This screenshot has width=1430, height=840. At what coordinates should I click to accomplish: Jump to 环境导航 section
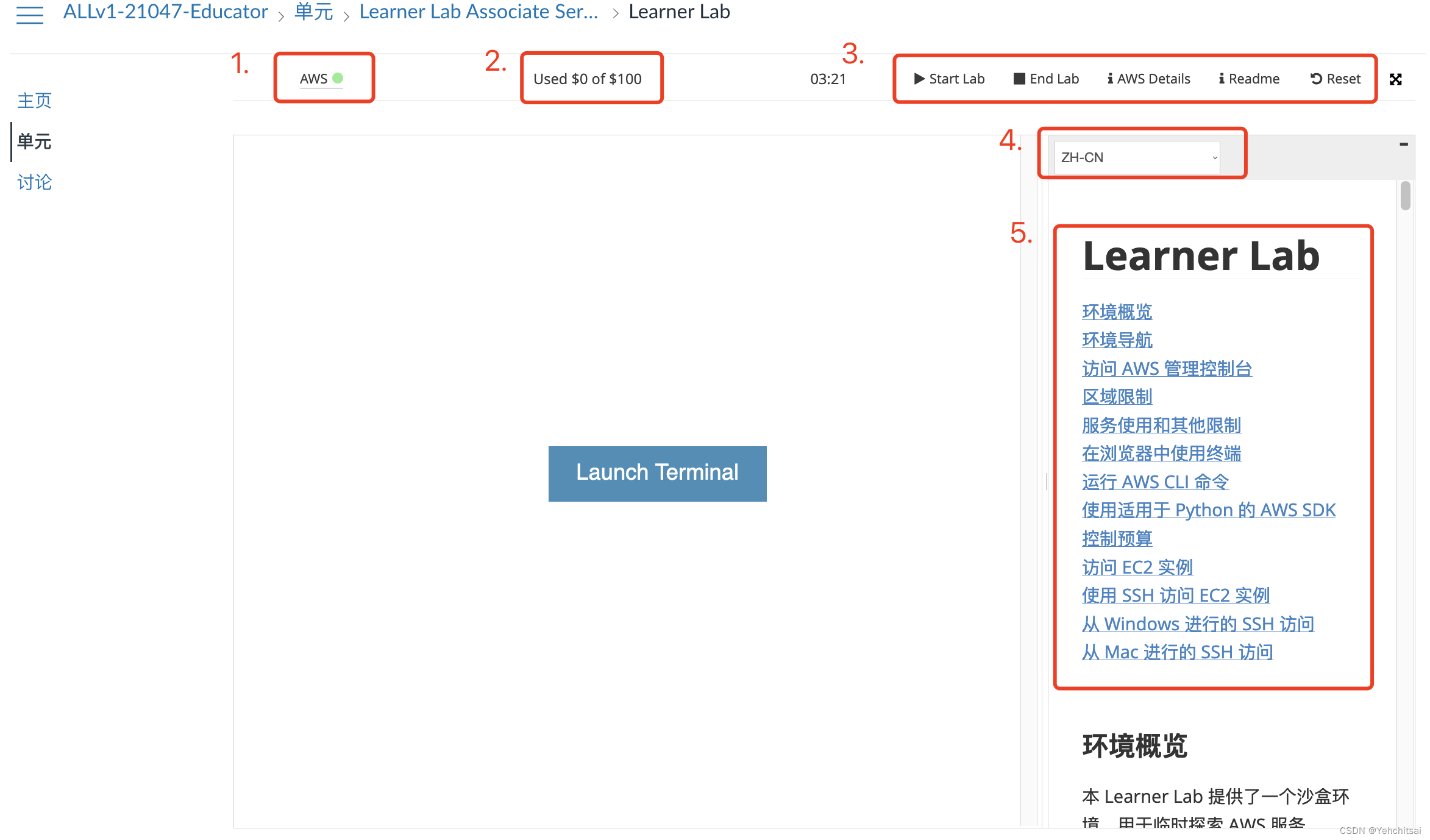[1117, 340]
